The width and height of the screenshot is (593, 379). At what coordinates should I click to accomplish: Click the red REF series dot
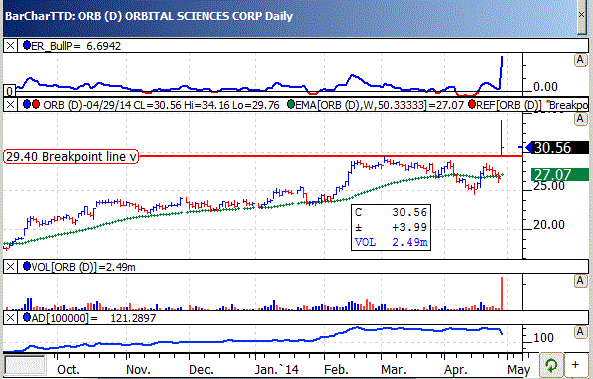pos(472,104)
